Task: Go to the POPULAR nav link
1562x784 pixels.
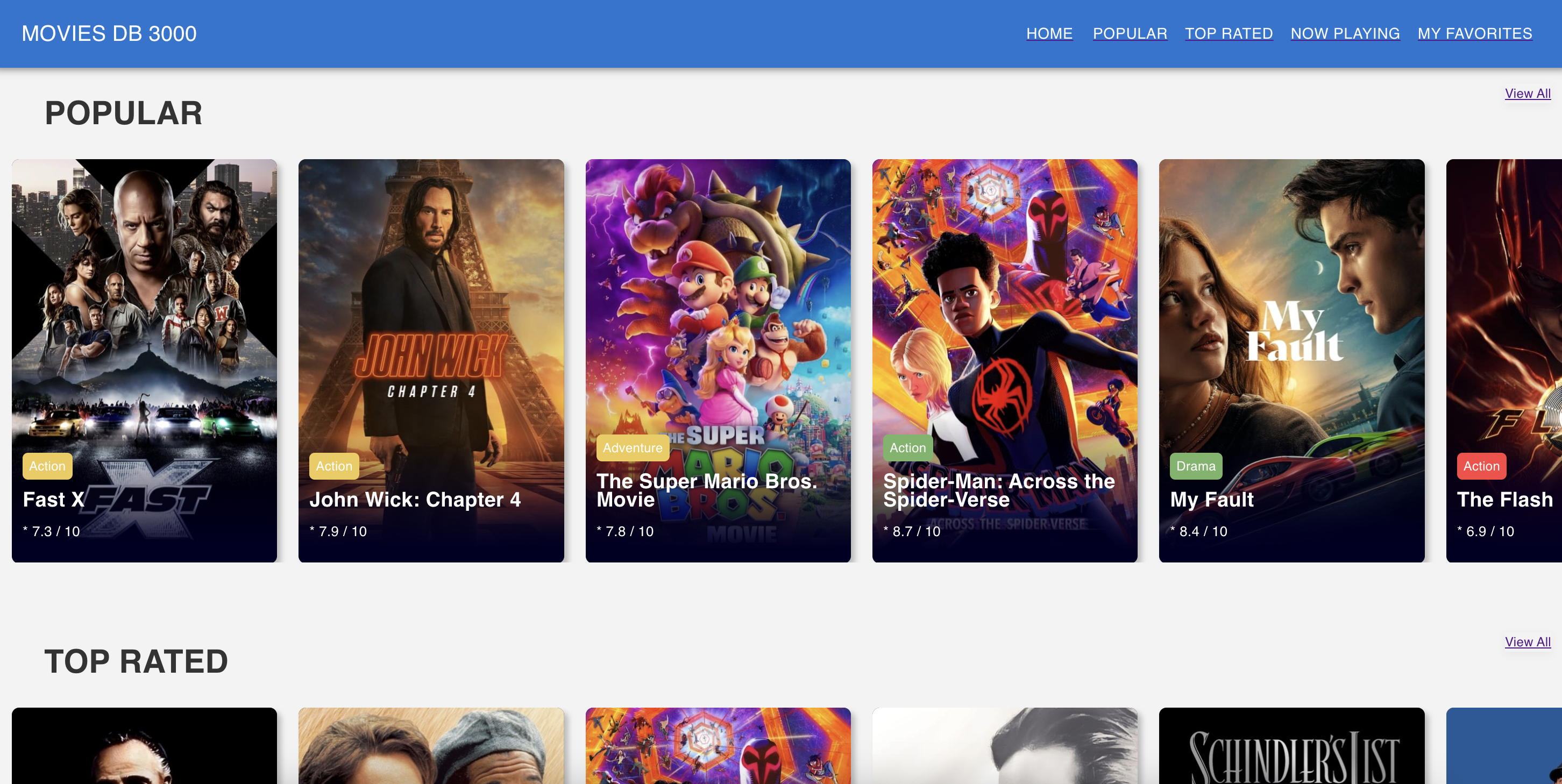Action: (1130, 33)
